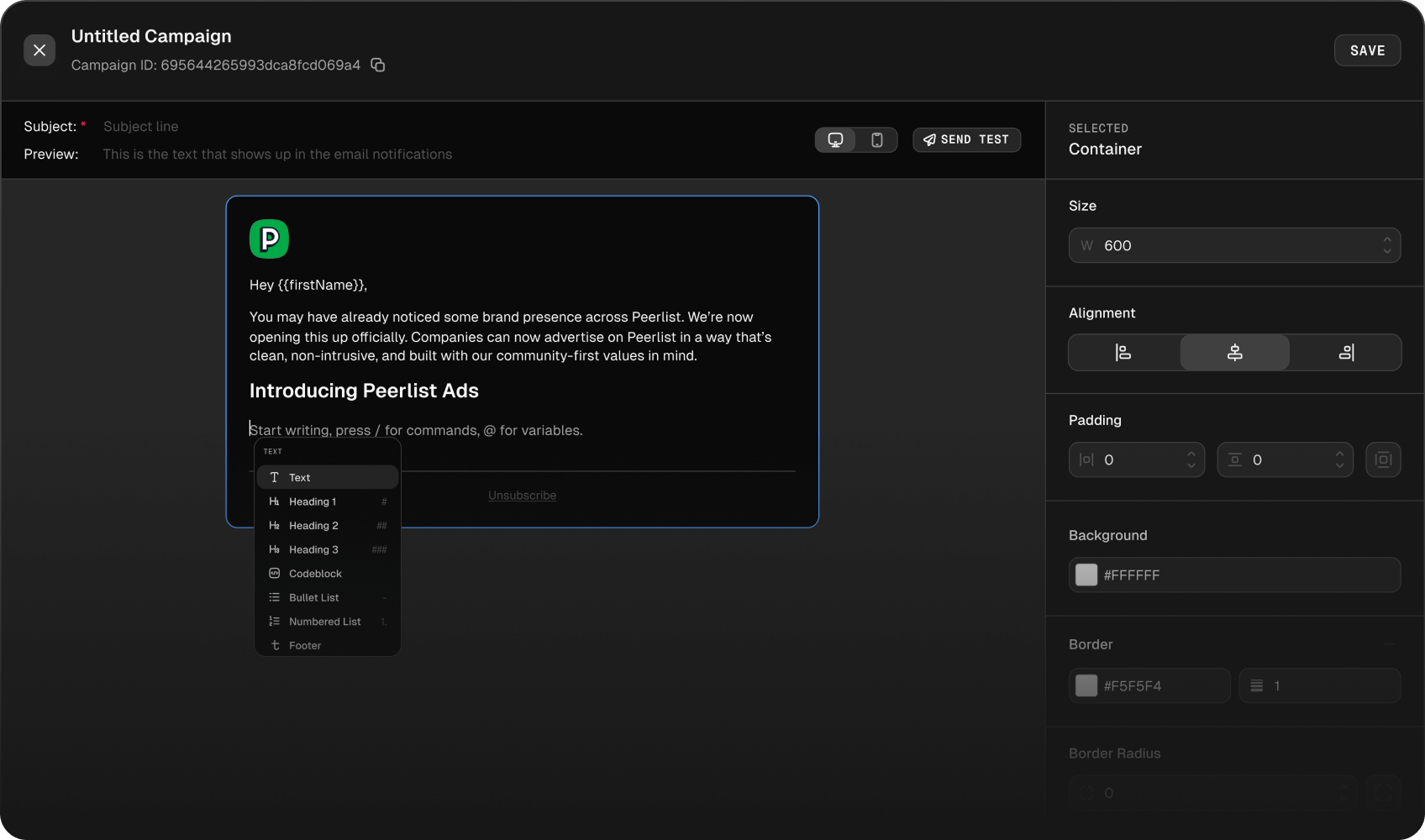This screenshot has width=1425, height=840.
Task: Pick Numbered List from the command menu
Action: [324, 622]
